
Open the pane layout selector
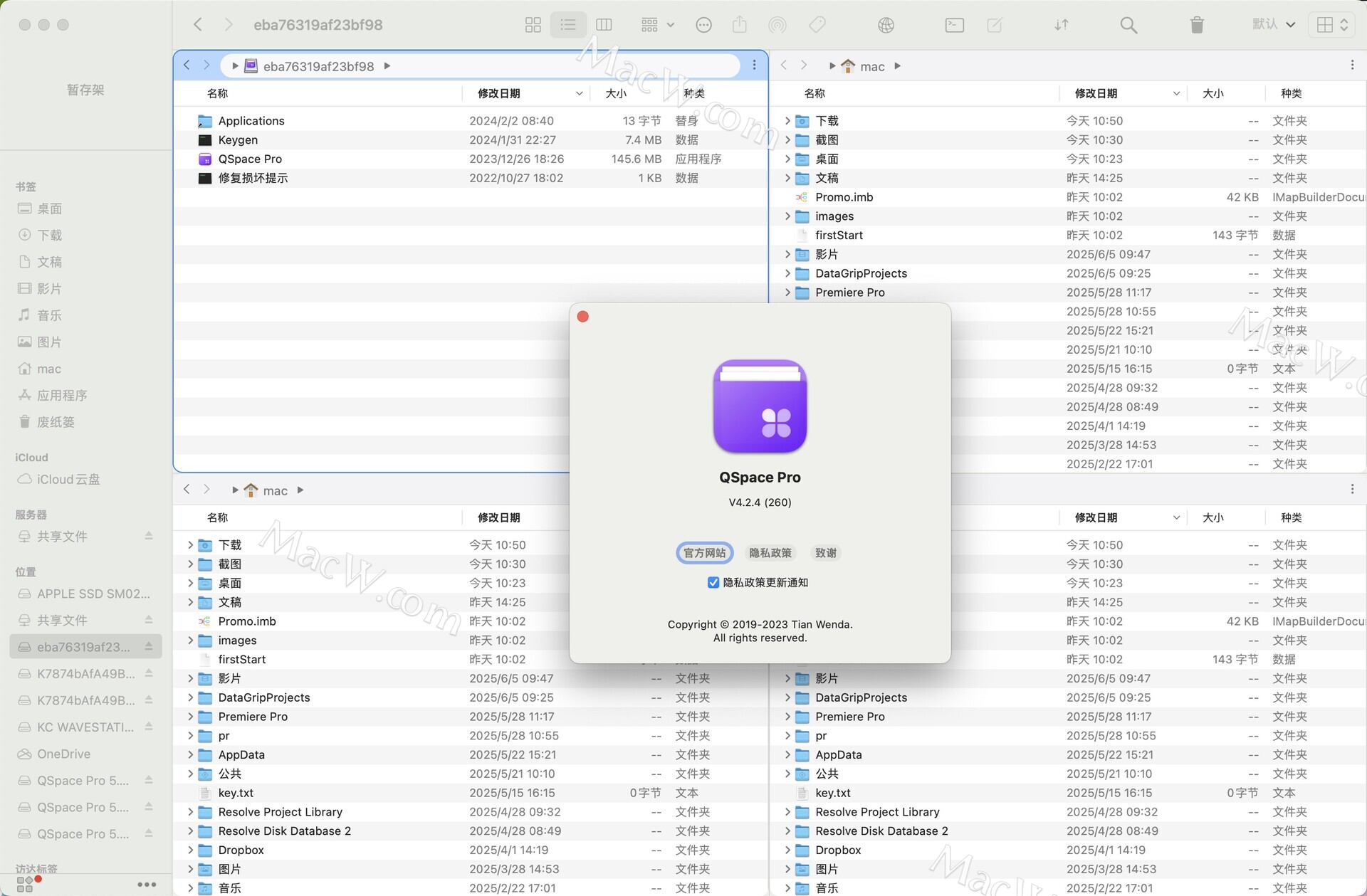click(x=1331, y=25)
